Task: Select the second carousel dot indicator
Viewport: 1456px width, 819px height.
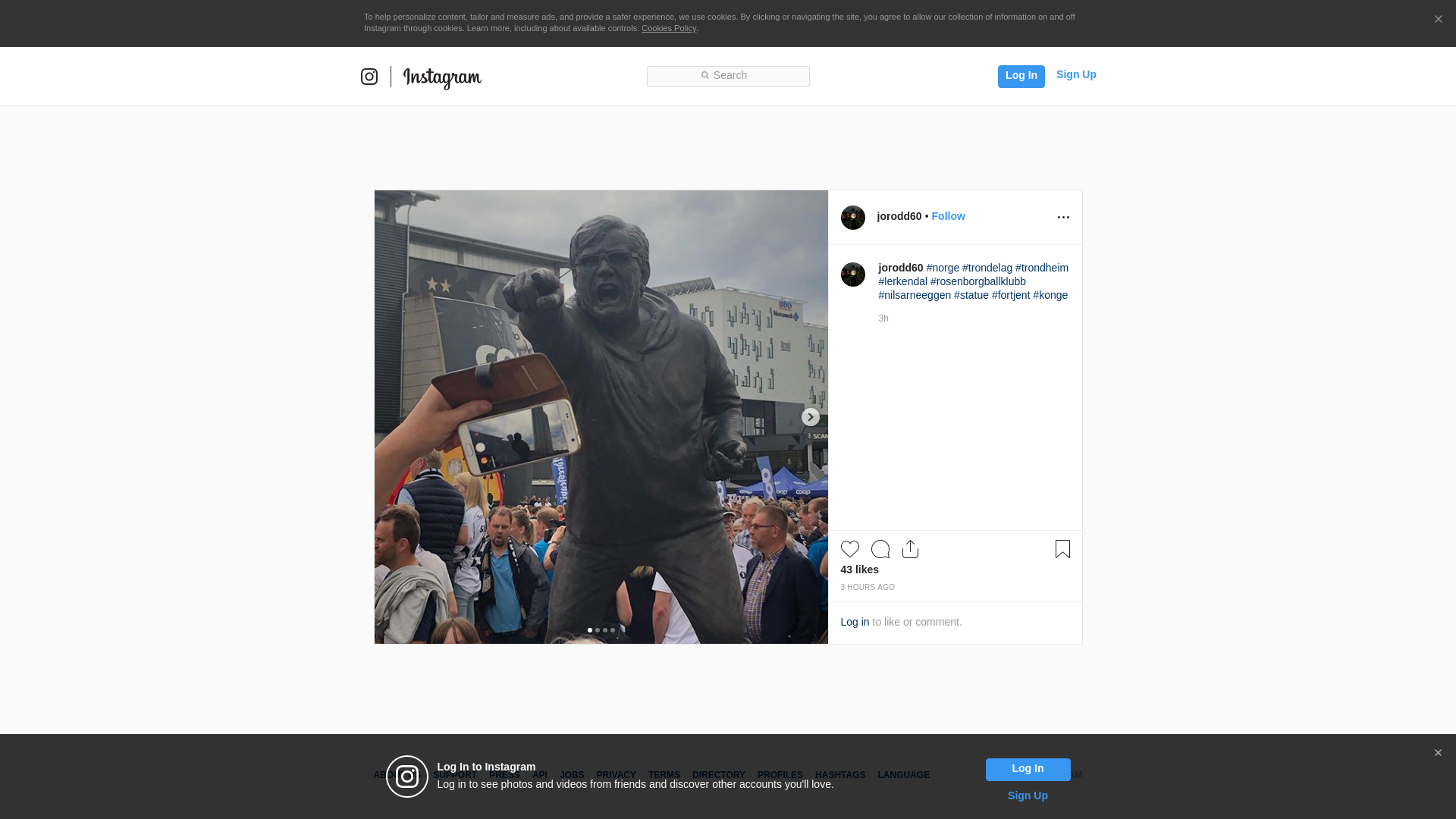Action: 598,630
